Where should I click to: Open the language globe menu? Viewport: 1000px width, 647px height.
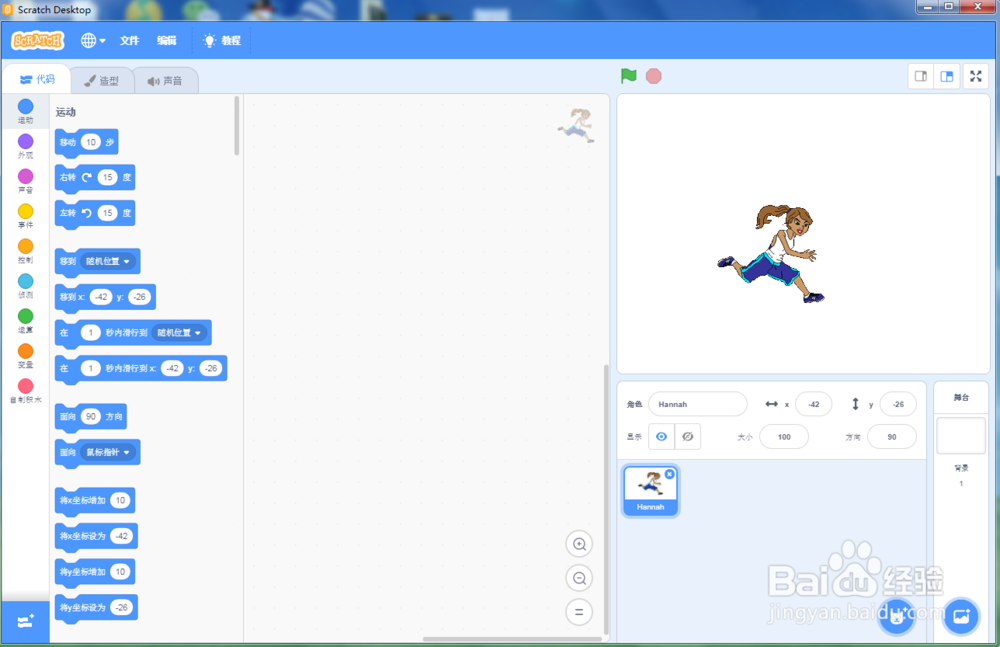pos(92,41)
